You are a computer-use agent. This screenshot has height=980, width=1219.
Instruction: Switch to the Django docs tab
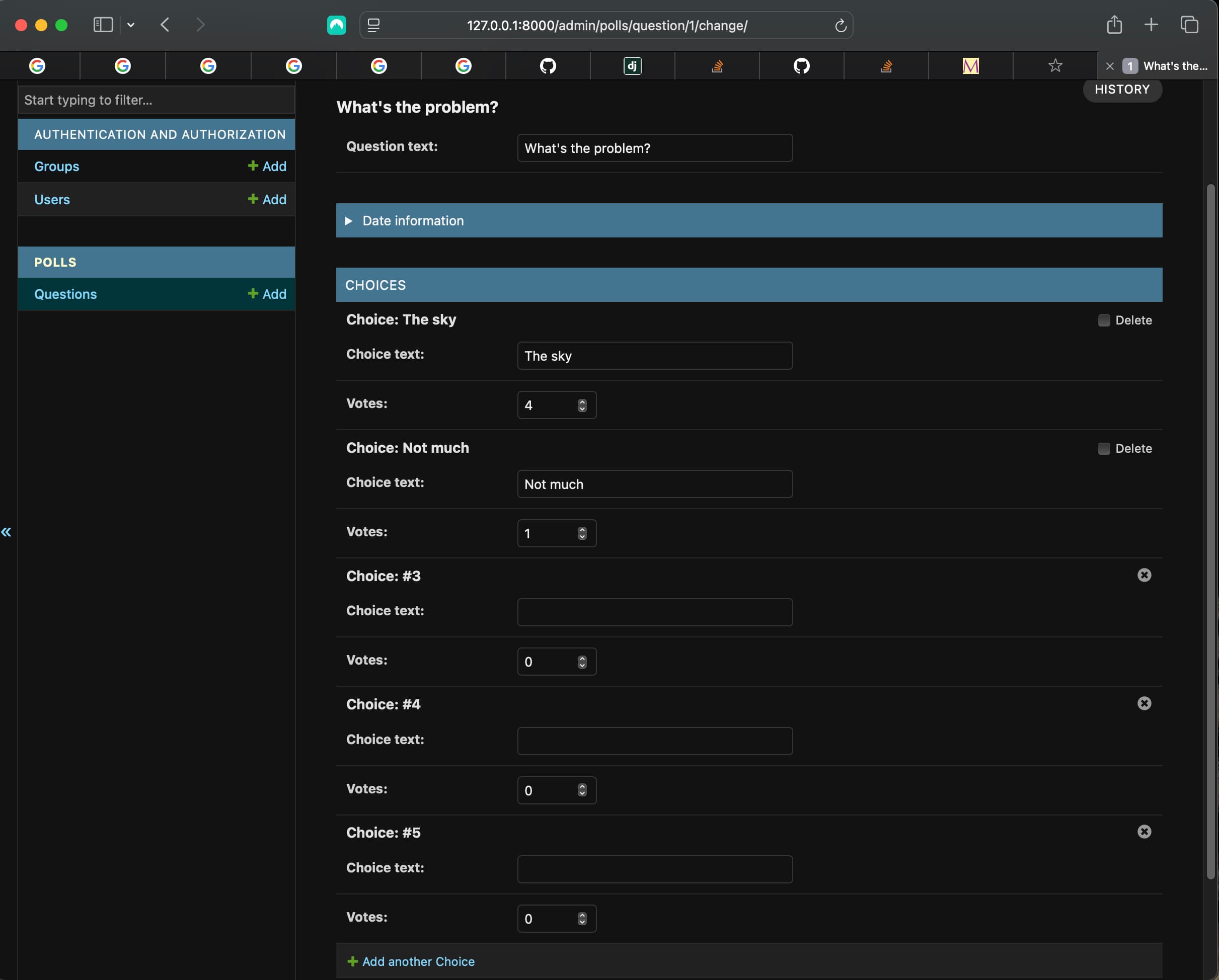pos(632,66)
